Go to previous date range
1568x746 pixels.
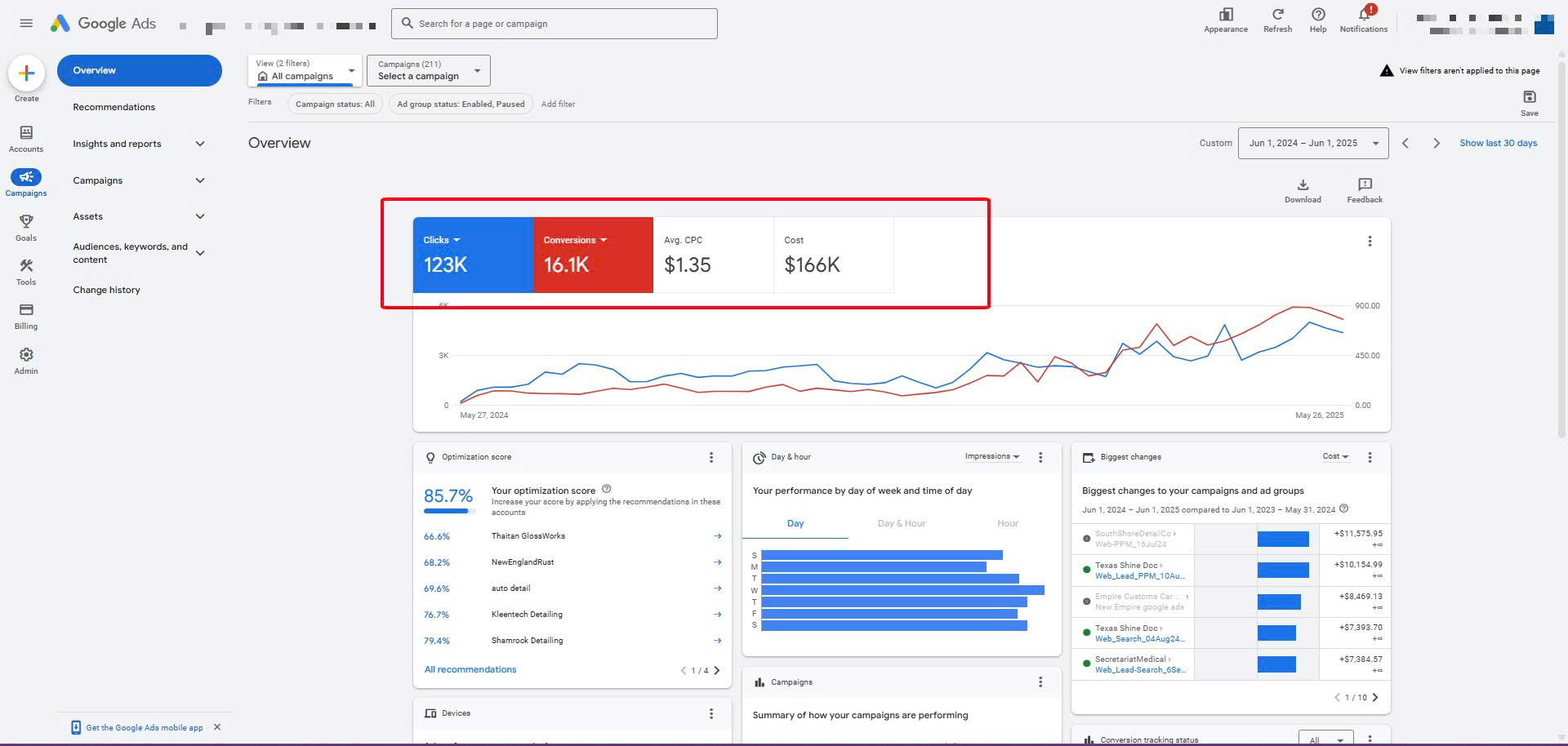click(1405, 143)
